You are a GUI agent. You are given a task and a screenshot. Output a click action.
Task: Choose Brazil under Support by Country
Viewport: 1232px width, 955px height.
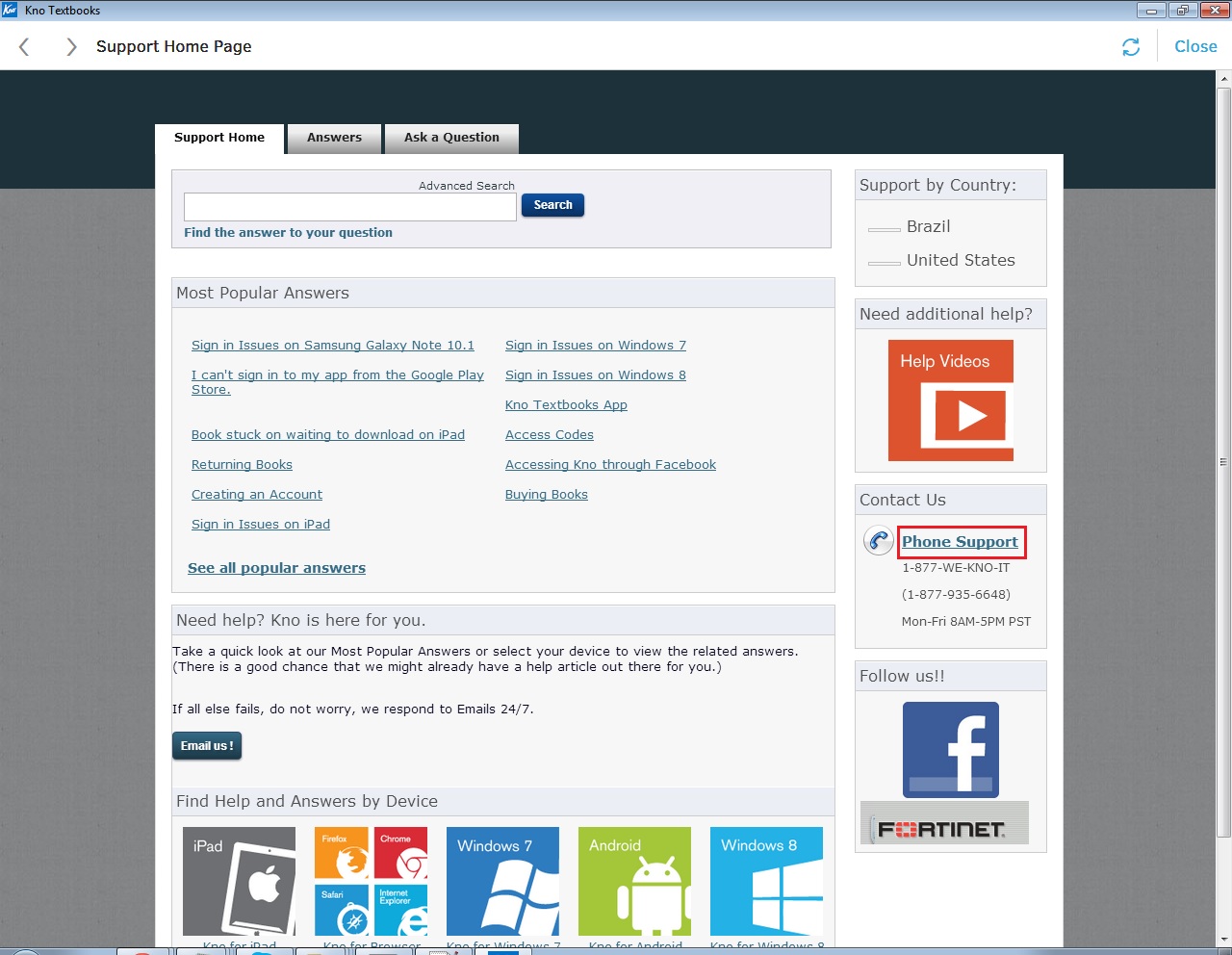pyautogui.click(x=928, y=226)
